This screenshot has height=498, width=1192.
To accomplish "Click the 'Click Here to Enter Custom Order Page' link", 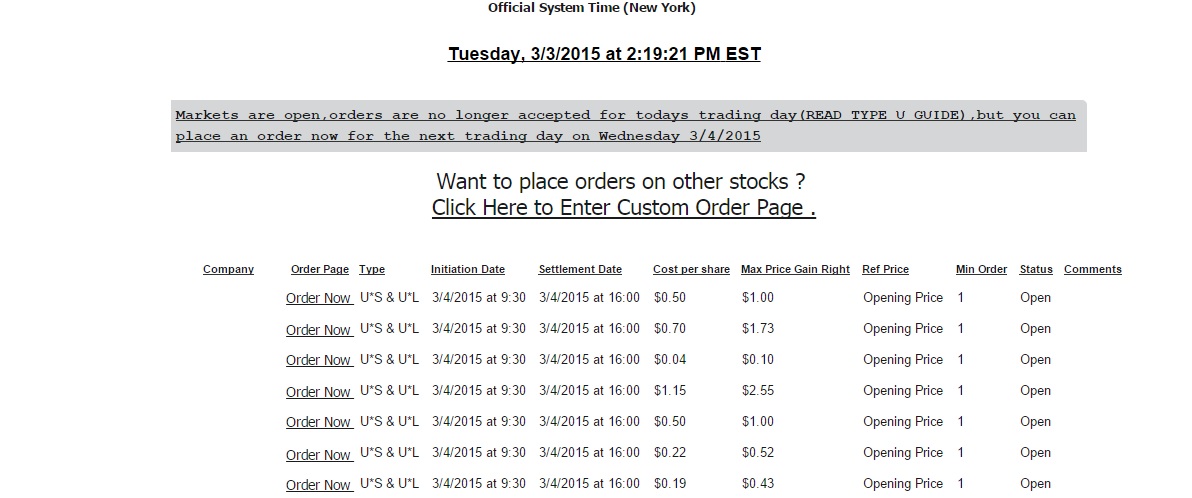I will click(x=623, y=208).
